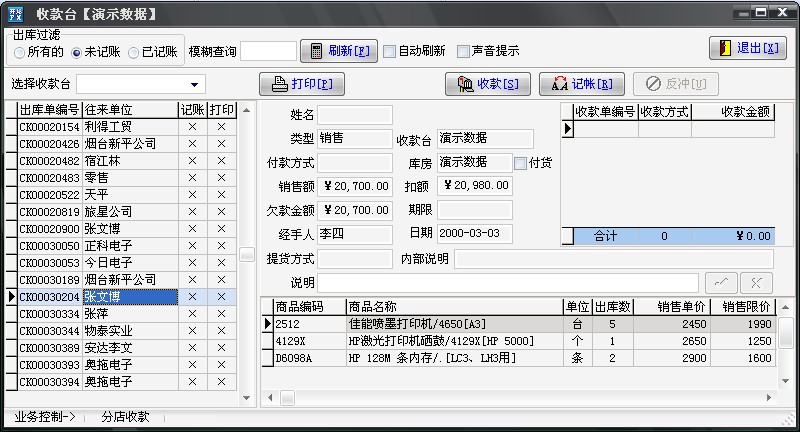
Task: Select order row CK00020482 宿江林
Action: (122, 161)
